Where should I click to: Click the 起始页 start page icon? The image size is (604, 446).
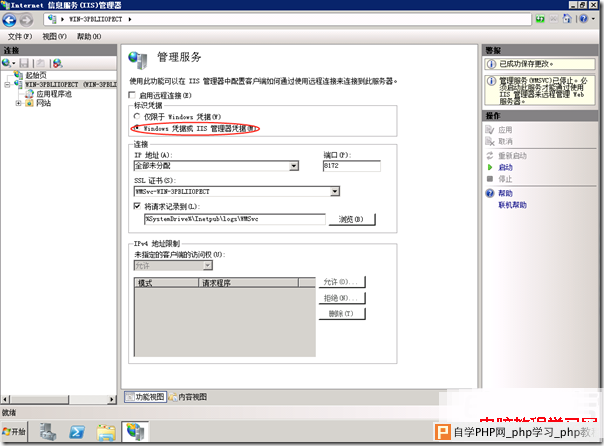tap(19, 74)
